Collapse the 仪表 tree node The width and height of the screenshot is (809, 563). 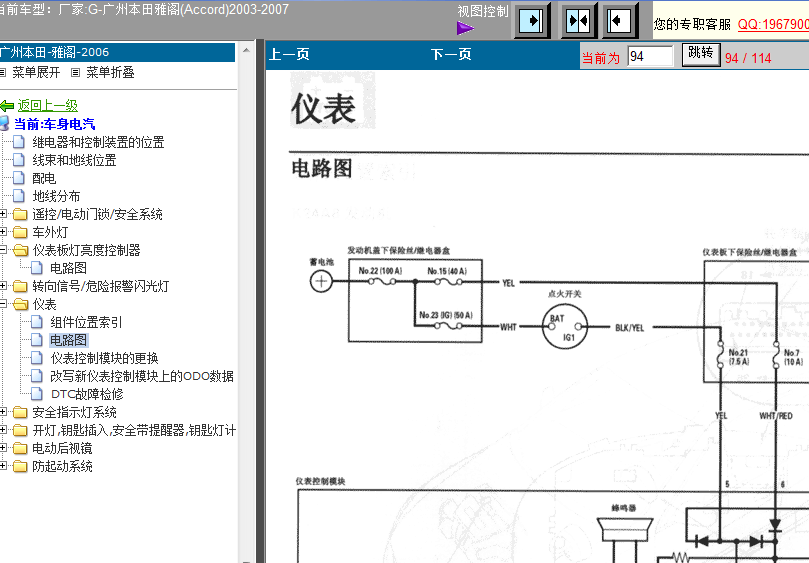(x=3, y=304)
